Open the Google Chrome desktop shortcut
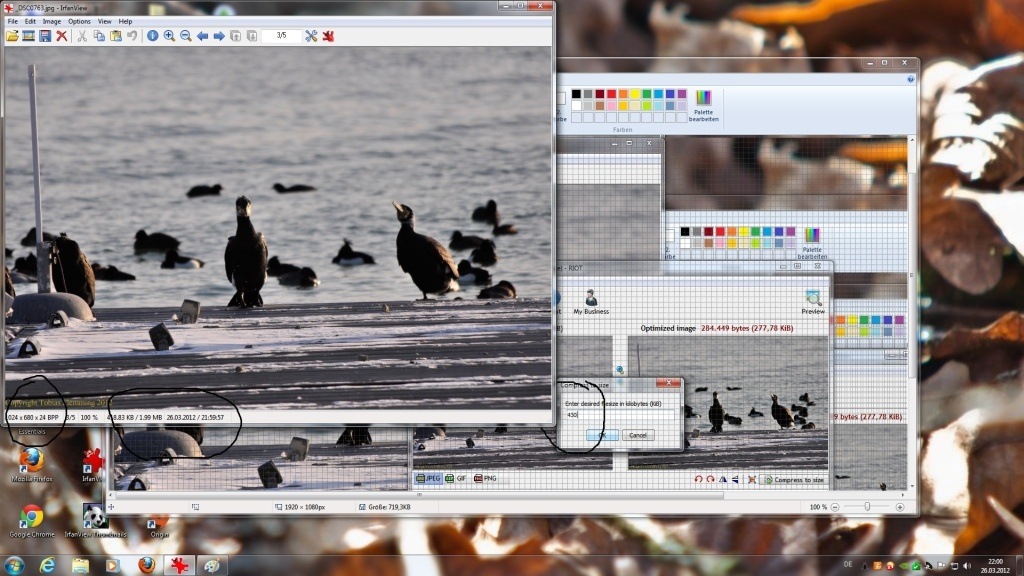The width and height of the screenshot is (1024, 576). click(x=31, y=520)
